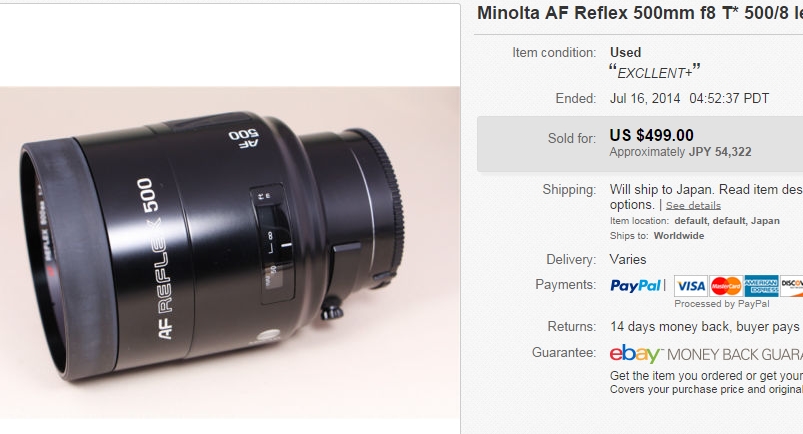Screen dimensions: 803x434
Task: Click the Item location Japan text
Action: [727, 221]
